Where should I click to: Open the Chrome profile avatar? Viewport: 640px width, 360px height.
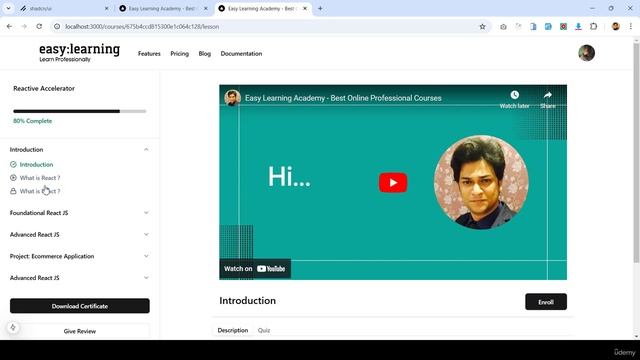coord(616,27)
